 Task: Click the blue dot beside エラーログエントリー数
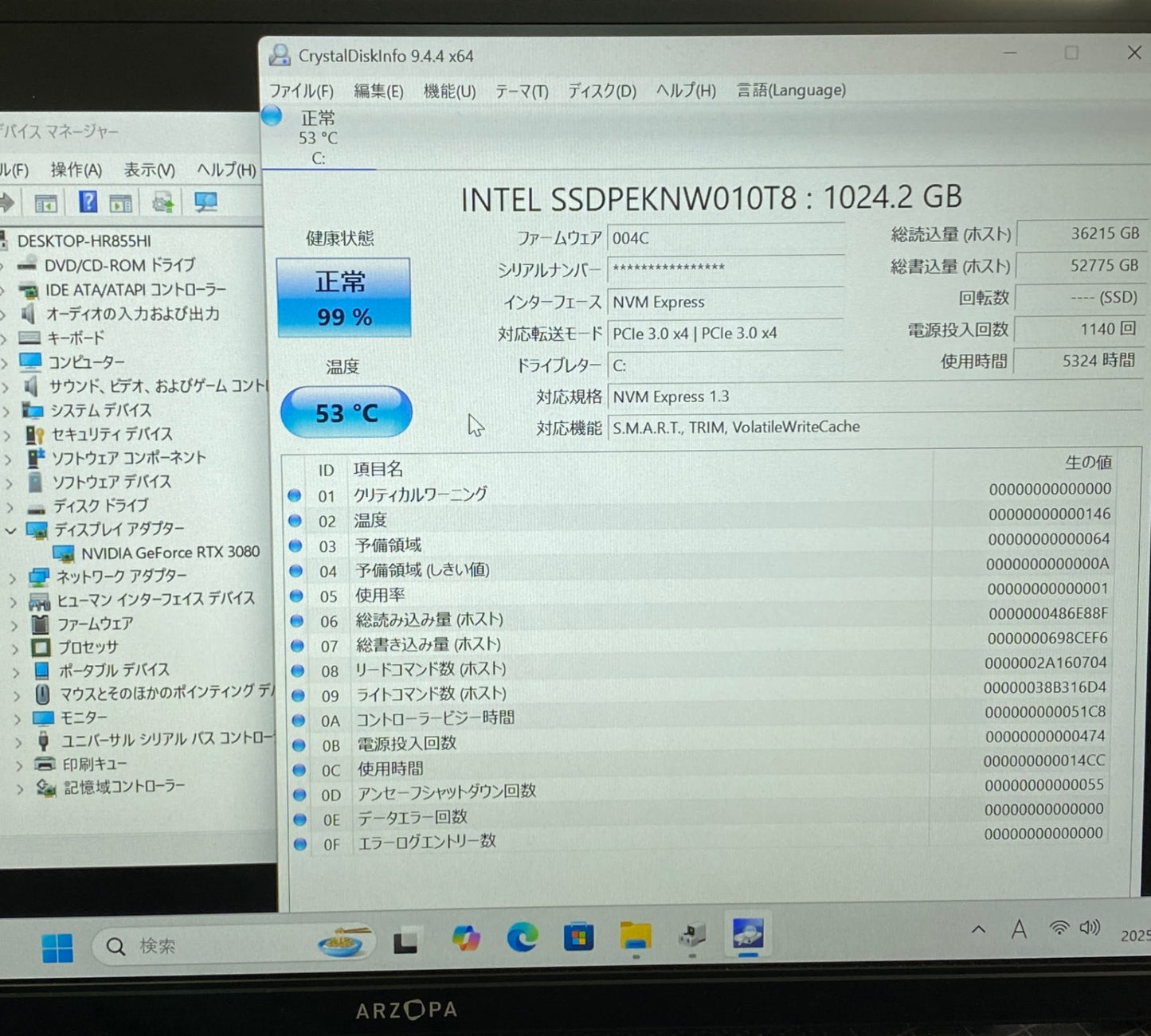299,844
